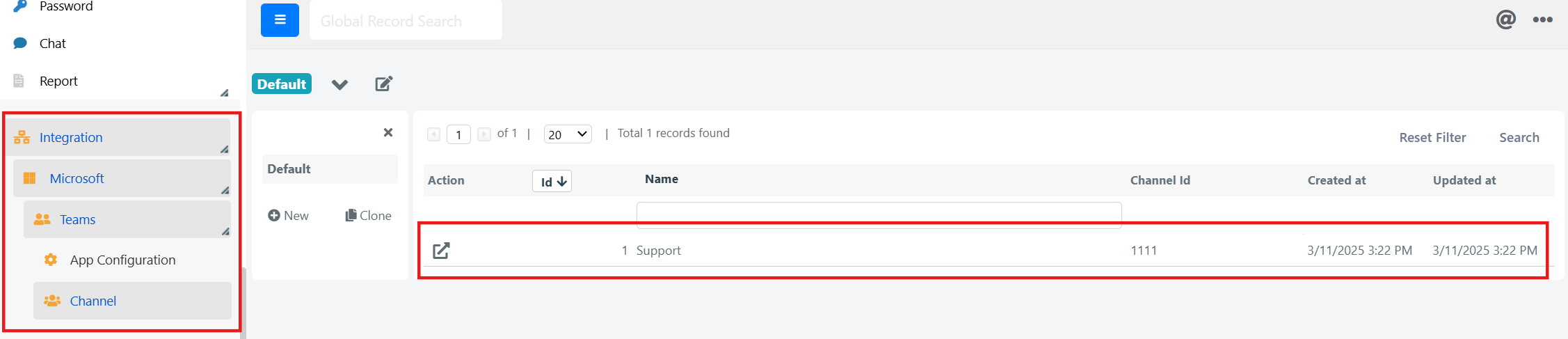Open the hamburger menu button

tap(280, 19)
